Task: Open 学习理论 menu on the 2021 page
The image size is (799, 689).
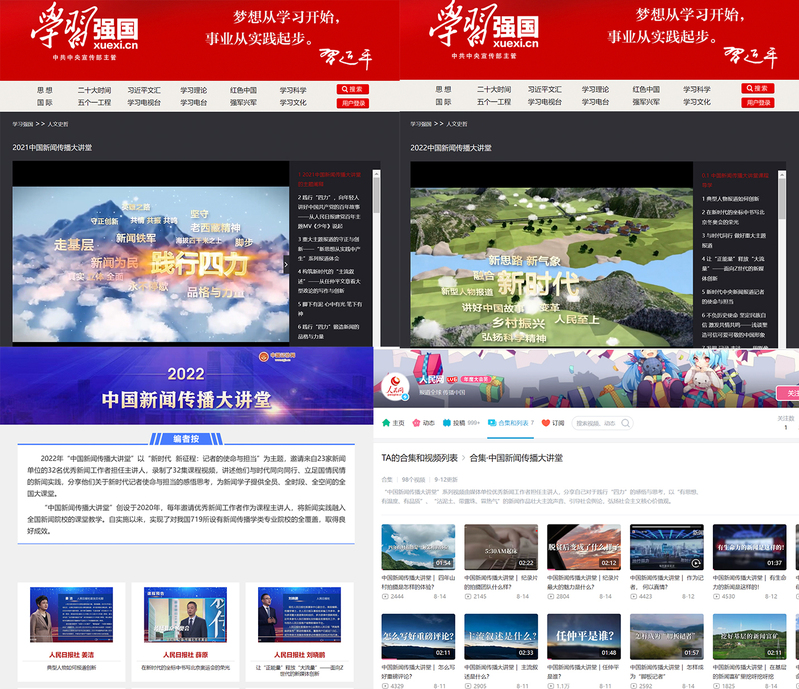Action: click(x=194, y=90)
